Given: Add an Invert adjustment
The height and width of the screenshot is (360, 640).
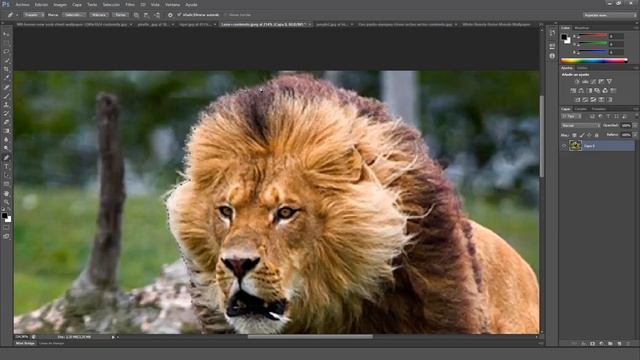Looking at the screenshot, I should [577, 100].
